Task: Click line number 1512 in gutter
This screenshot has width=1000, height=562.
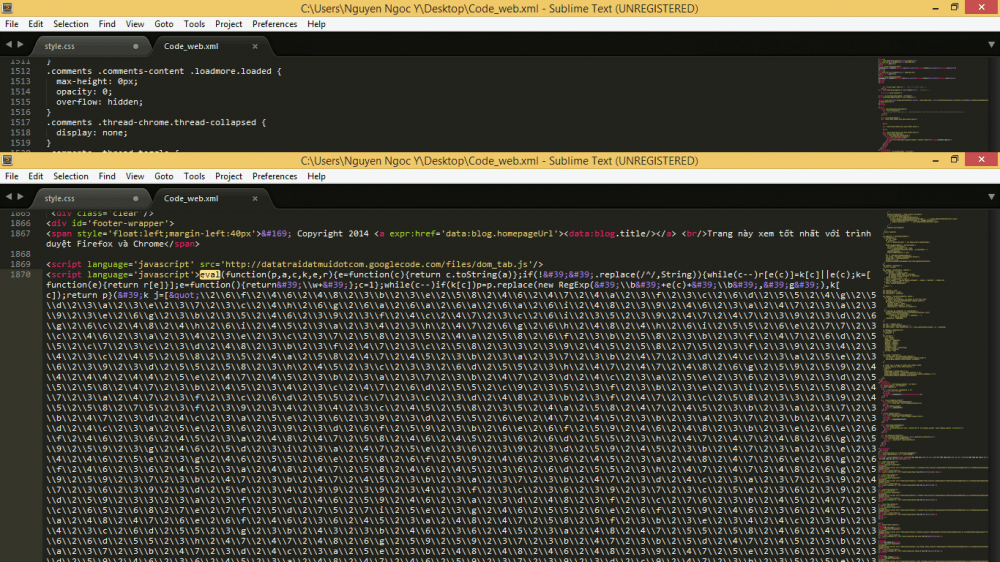Action: pyautogui.click(x=20, y=71)
